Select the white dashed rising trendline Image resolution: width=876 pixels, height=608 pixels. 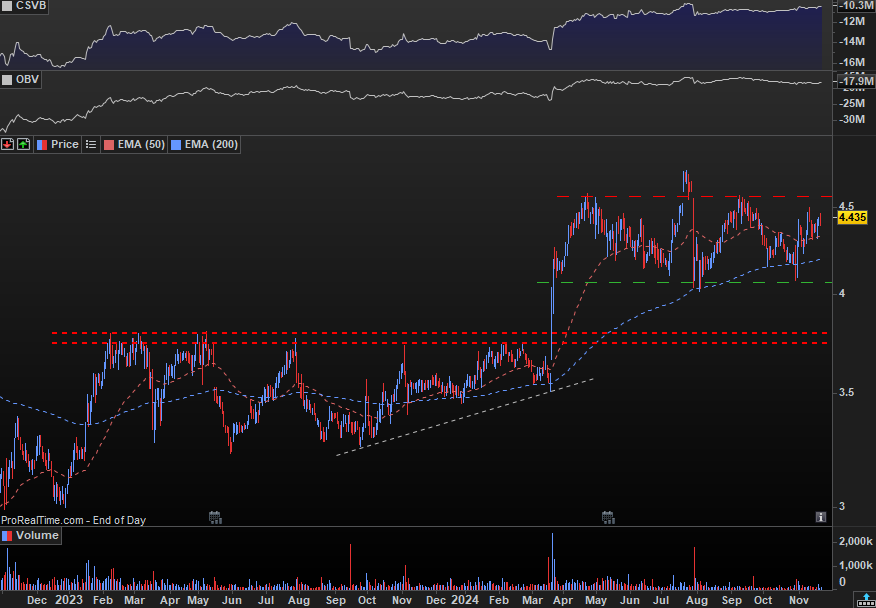pyautogui.click(x=464, y=417)
